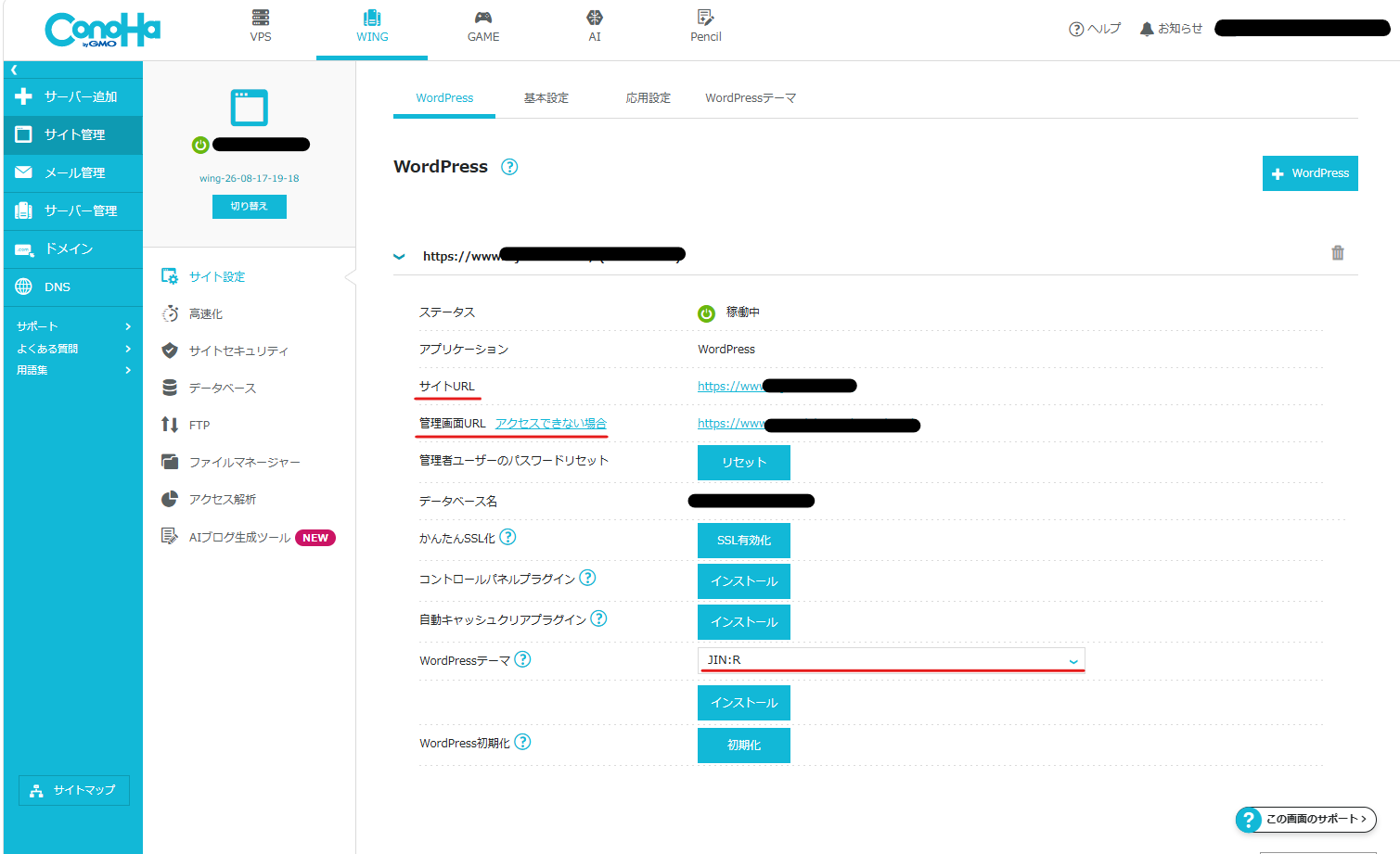Open ドメイン in the sidebar
The image size is (1400, 854).
[x=73, y=249]
